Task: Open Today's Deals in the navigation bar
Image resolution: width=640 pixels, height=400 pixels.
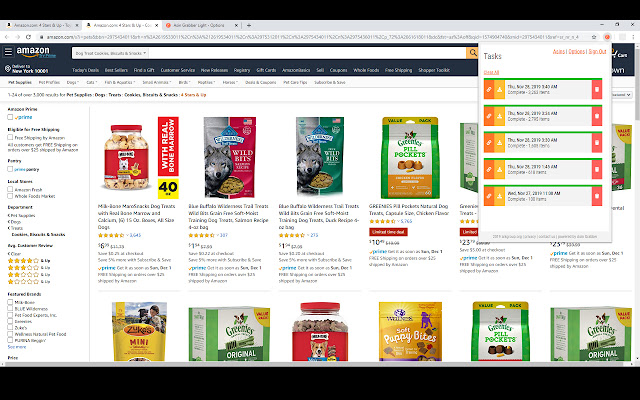Action: point(85,70)
